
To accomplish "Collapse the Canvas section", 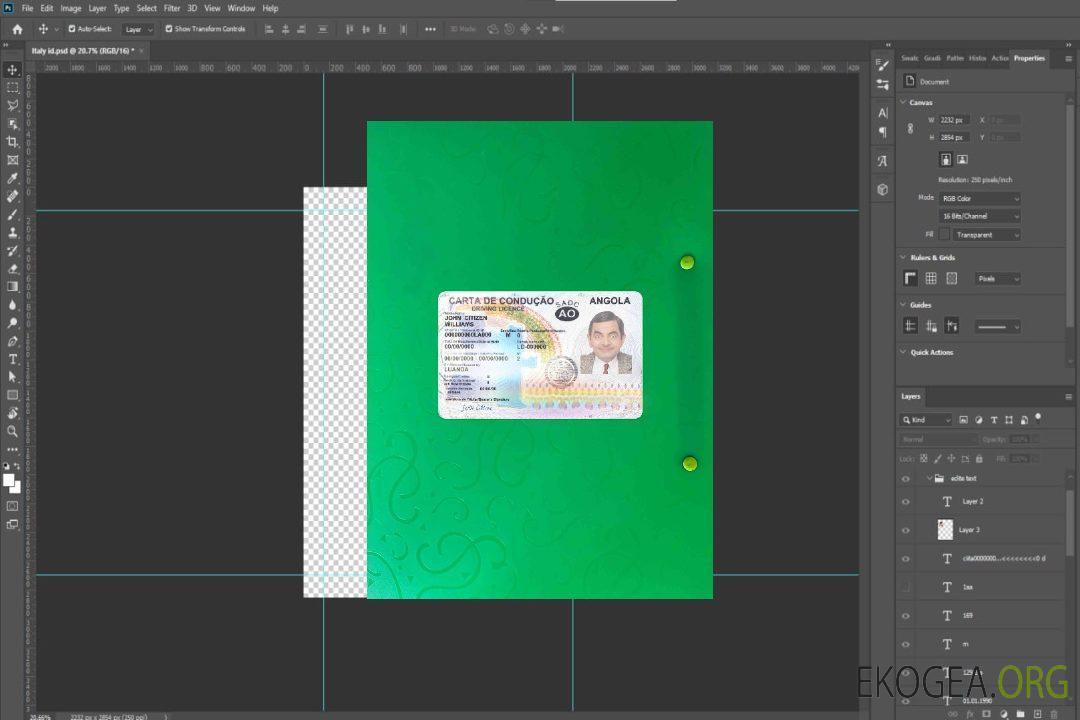I will [x=904, y=102].
